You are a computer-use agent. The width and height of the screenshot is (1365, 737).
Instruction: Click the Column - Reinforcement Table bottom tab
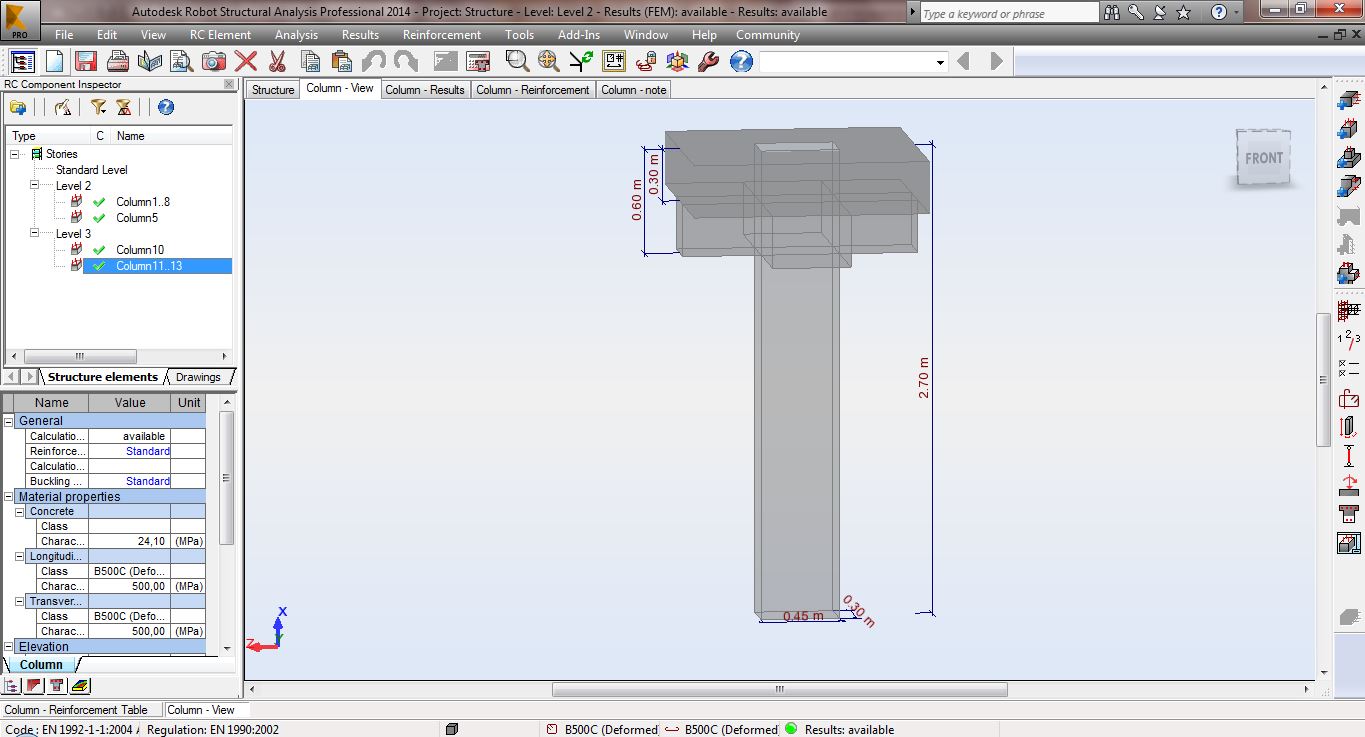pos(77,710)
